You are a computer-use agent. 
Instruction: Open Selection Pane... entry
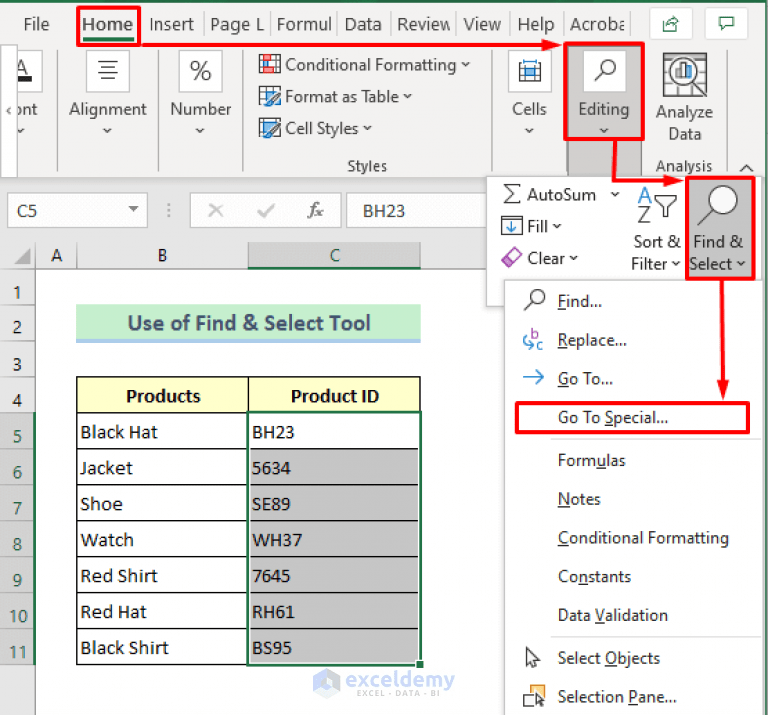pos(617,696)
